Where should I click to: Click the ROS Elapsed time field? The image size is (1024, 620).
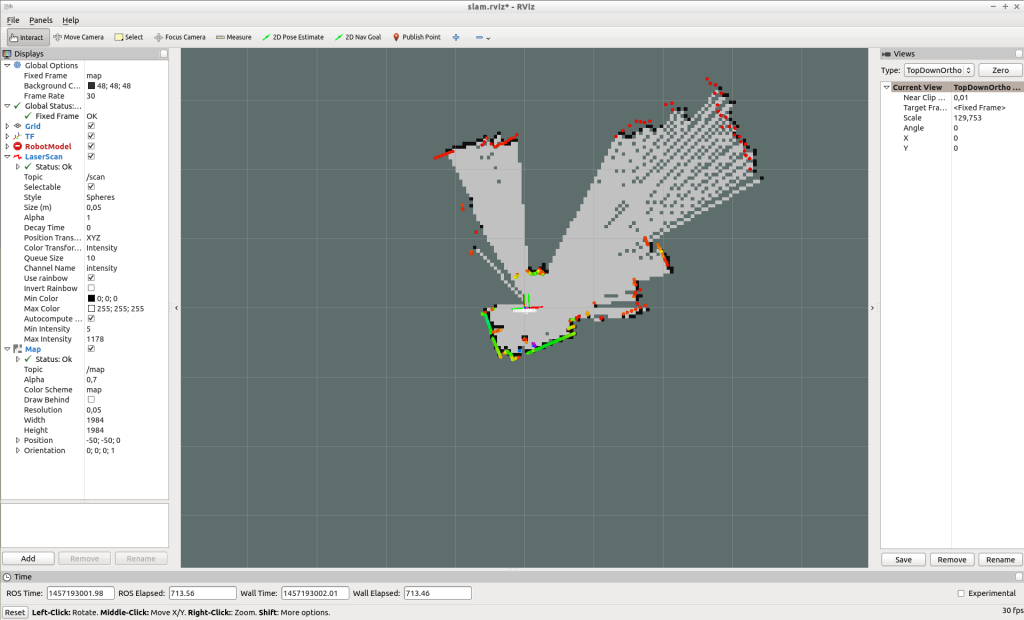(202, 593)
